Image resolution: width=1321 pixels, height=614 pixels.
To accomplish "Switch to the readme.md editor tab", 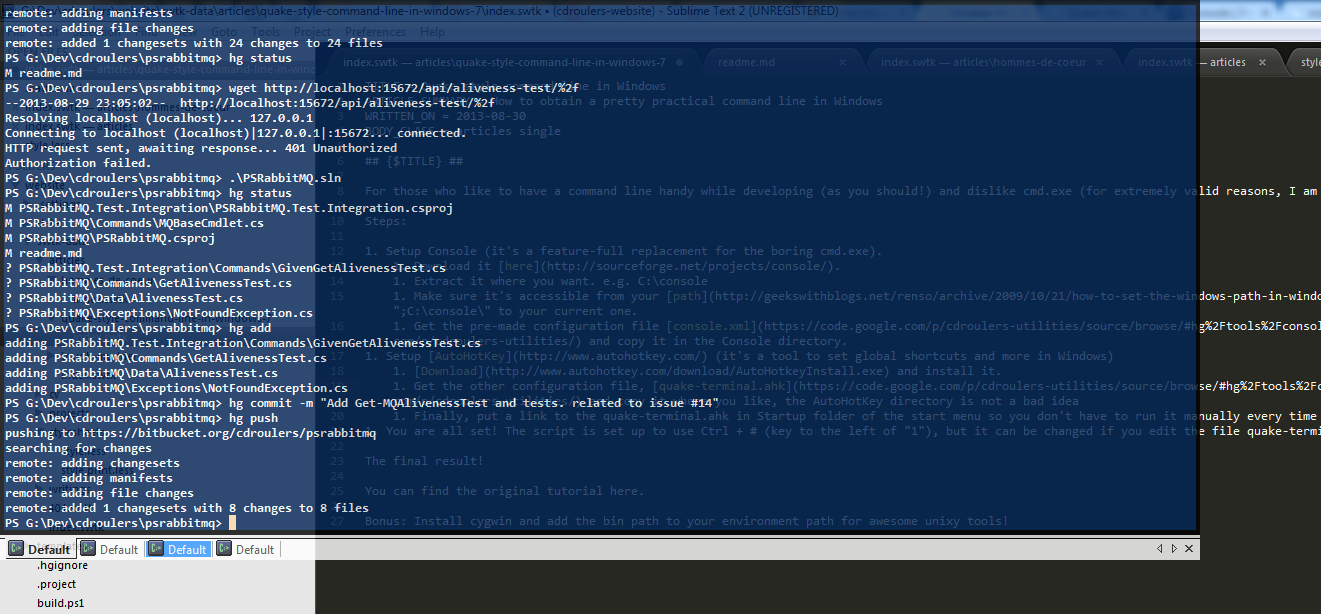I will pos(746,62).
